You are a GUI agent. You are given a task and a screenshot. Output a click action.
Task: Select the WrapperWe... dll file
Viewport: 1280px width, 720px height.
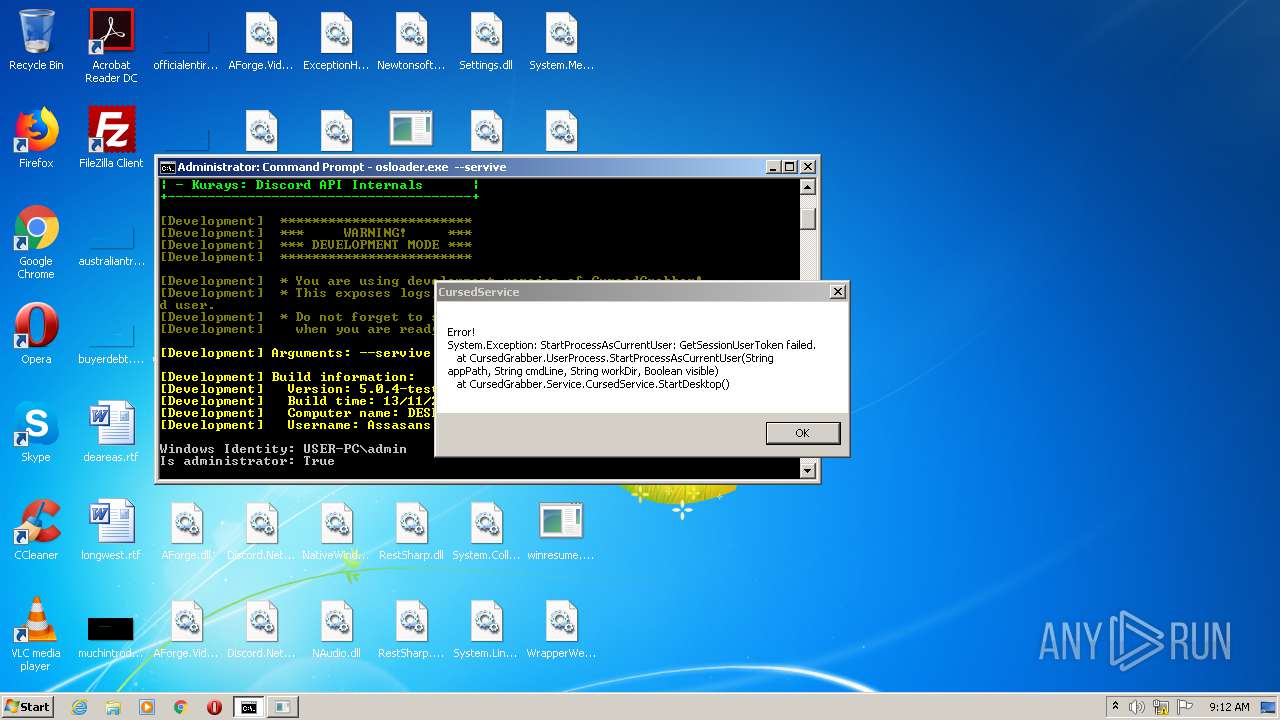(x=561, y=629)
